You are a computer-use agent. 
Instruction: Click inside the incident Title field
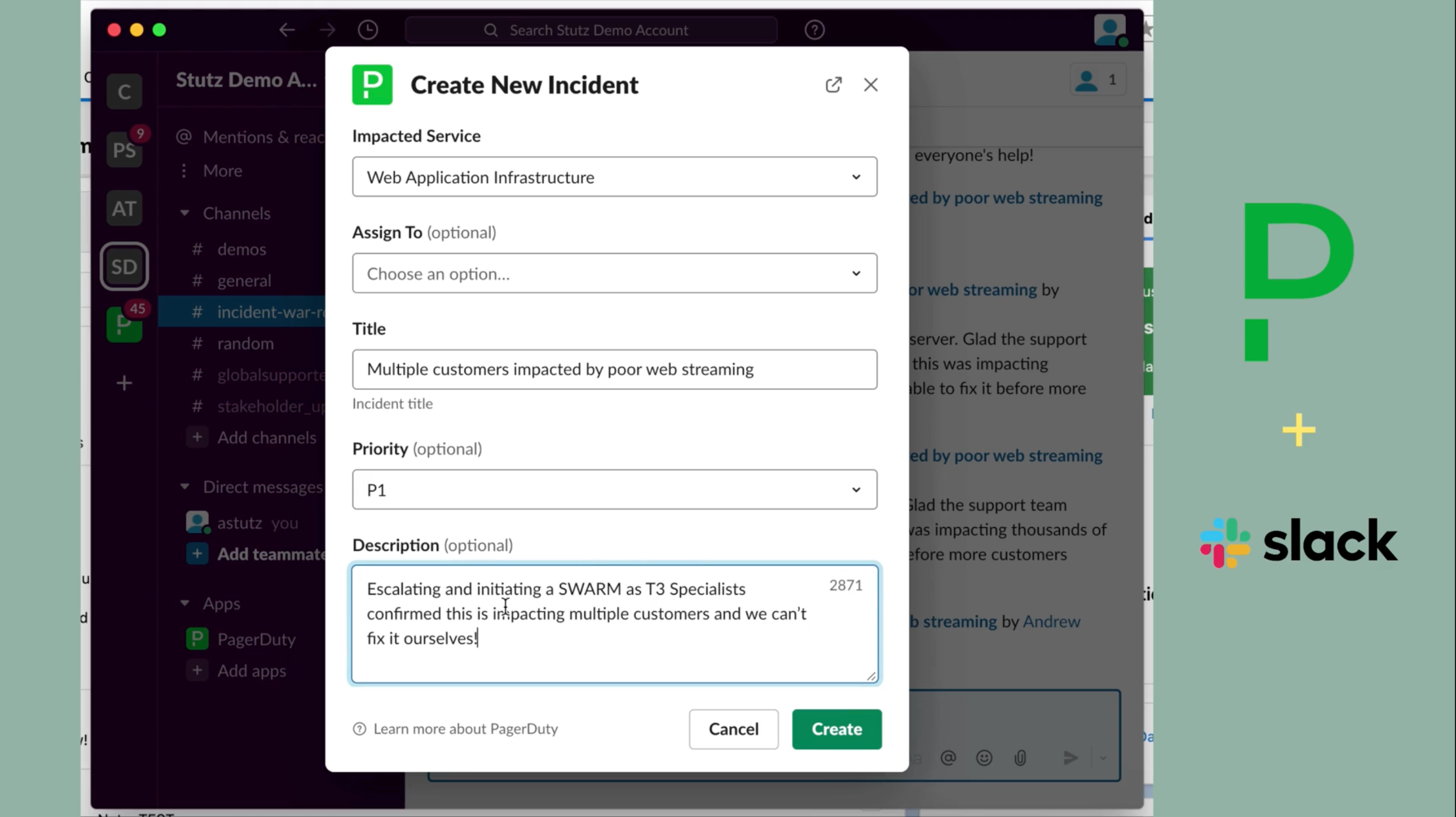click(614, 369)
